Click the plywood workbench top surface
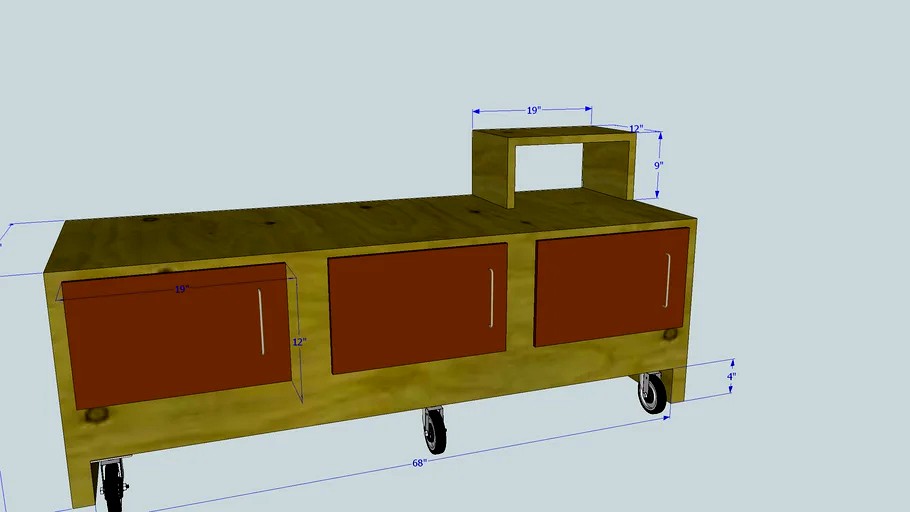 coord(371,229)
